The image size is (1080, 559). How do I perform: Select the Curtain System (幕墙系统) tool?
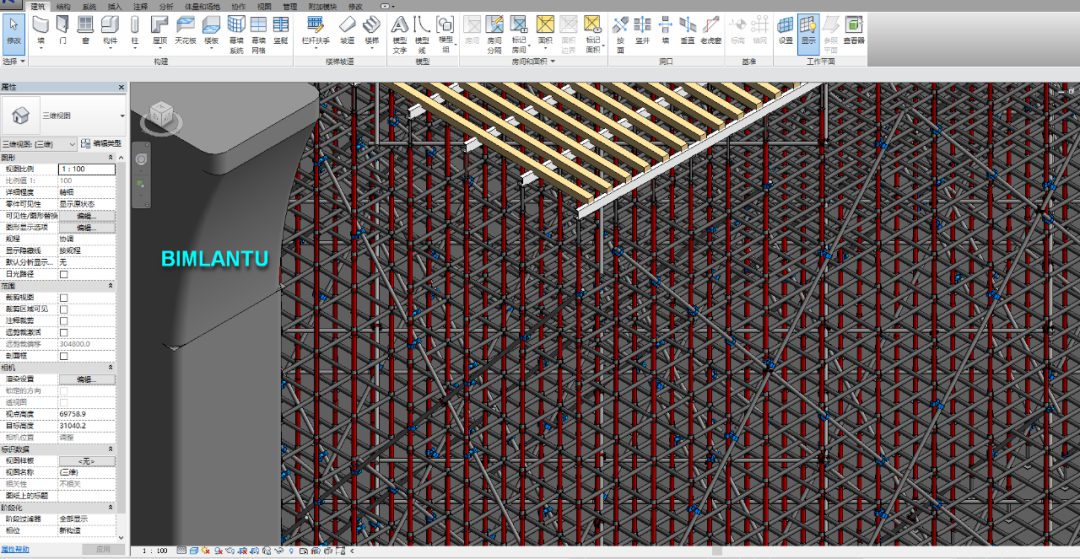(x=236, y=34)
